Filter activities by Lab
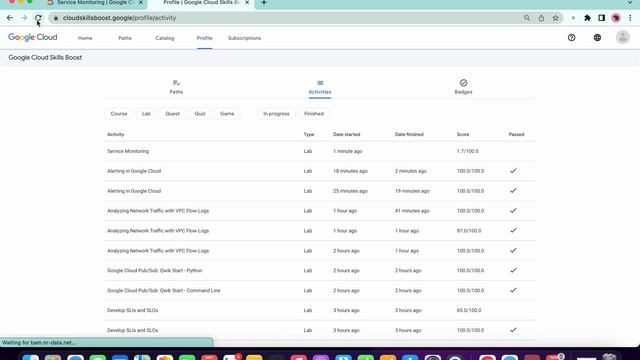640x360 pixels. pyautogui.click(x=146, y=113)
